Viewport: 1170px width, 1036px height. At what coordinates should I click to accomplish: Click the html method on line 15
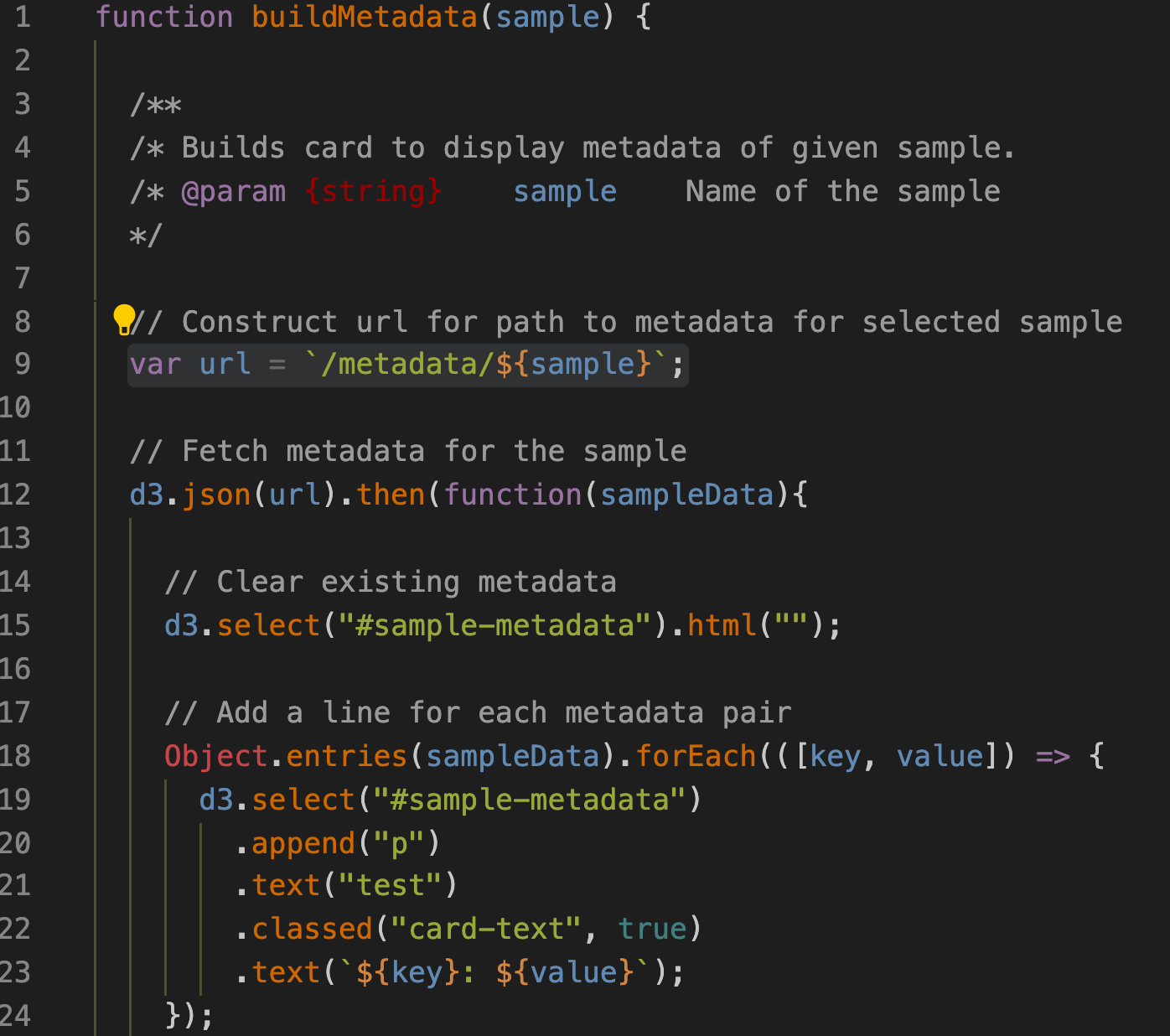(722, 625)
